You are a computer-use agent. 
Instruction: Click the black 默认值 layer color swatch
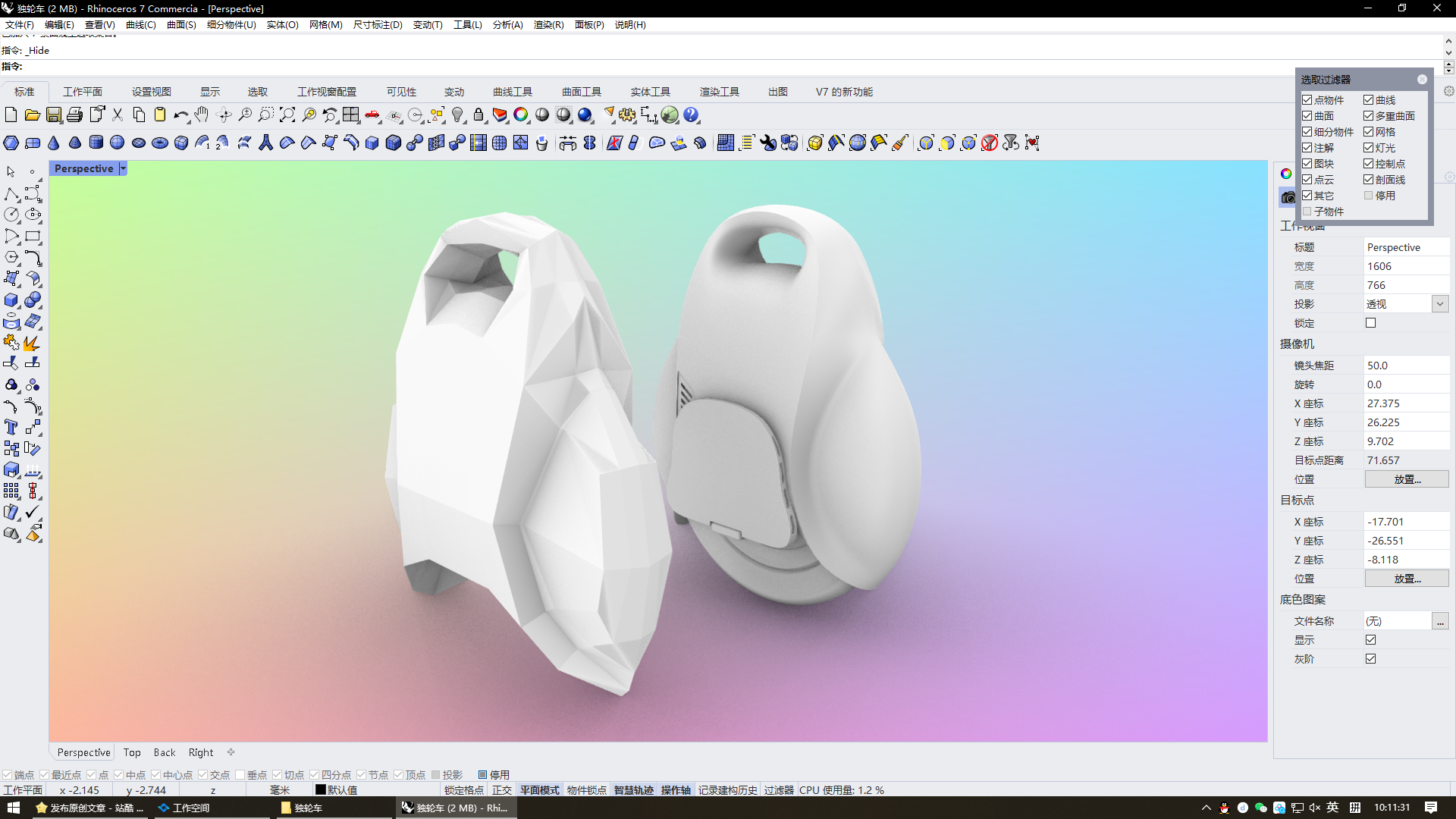point(321,790)
